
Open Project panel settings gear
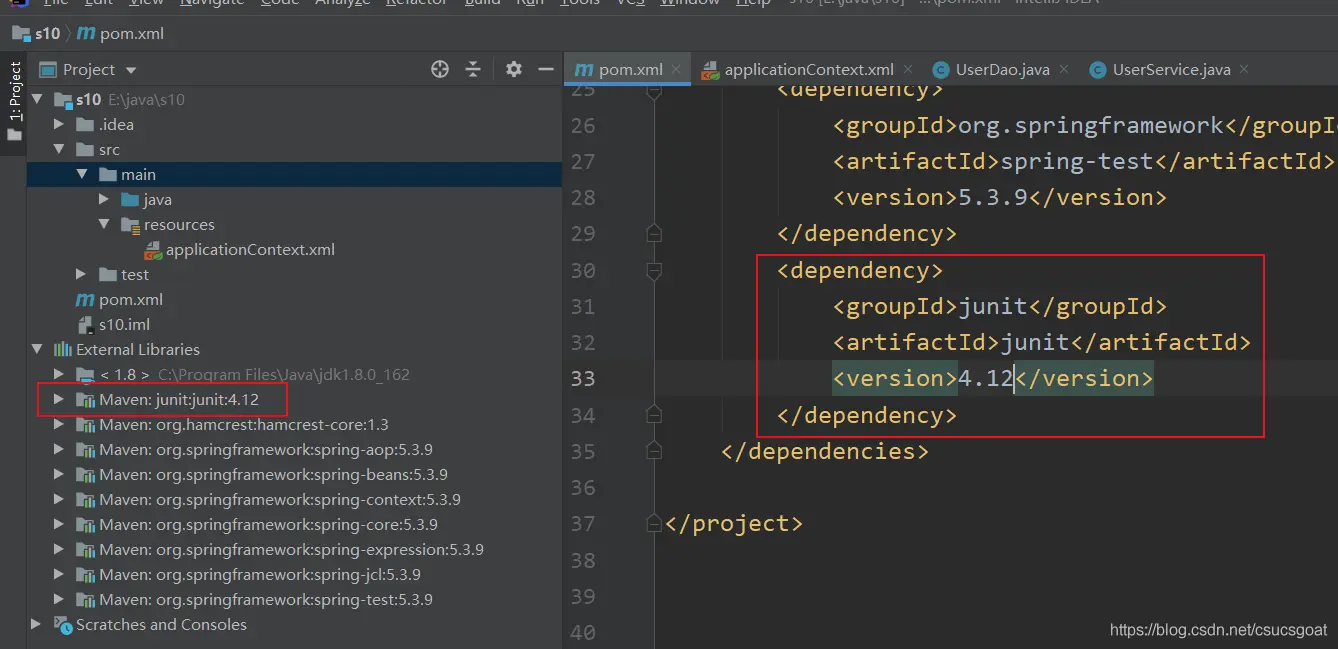pos(514,69)
